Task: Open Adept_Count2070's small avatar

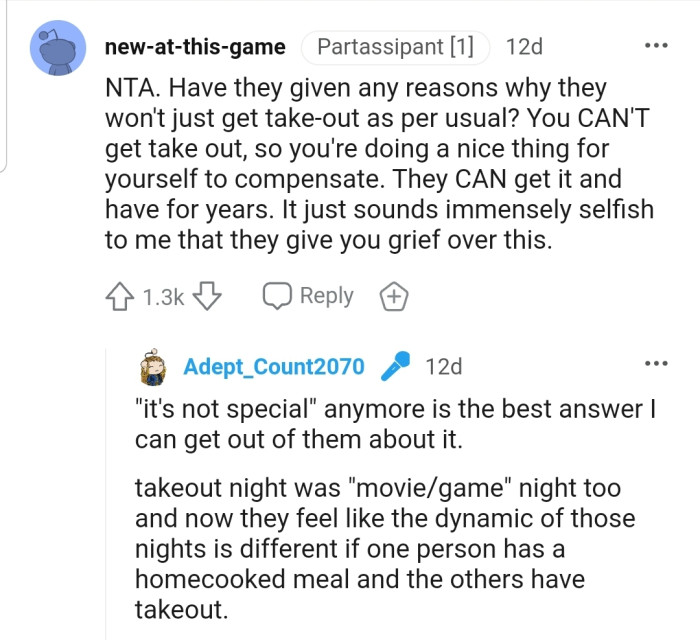Action: (x=155, y=367)
